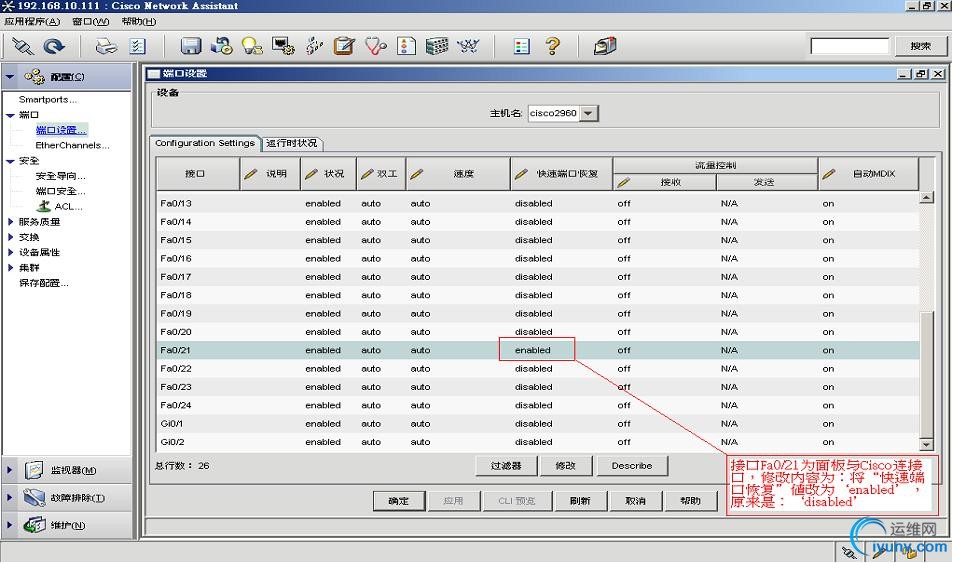Open the hostname cisco2960 dropdown
This screenshot has height=563, width=953.
coord(589,114)
